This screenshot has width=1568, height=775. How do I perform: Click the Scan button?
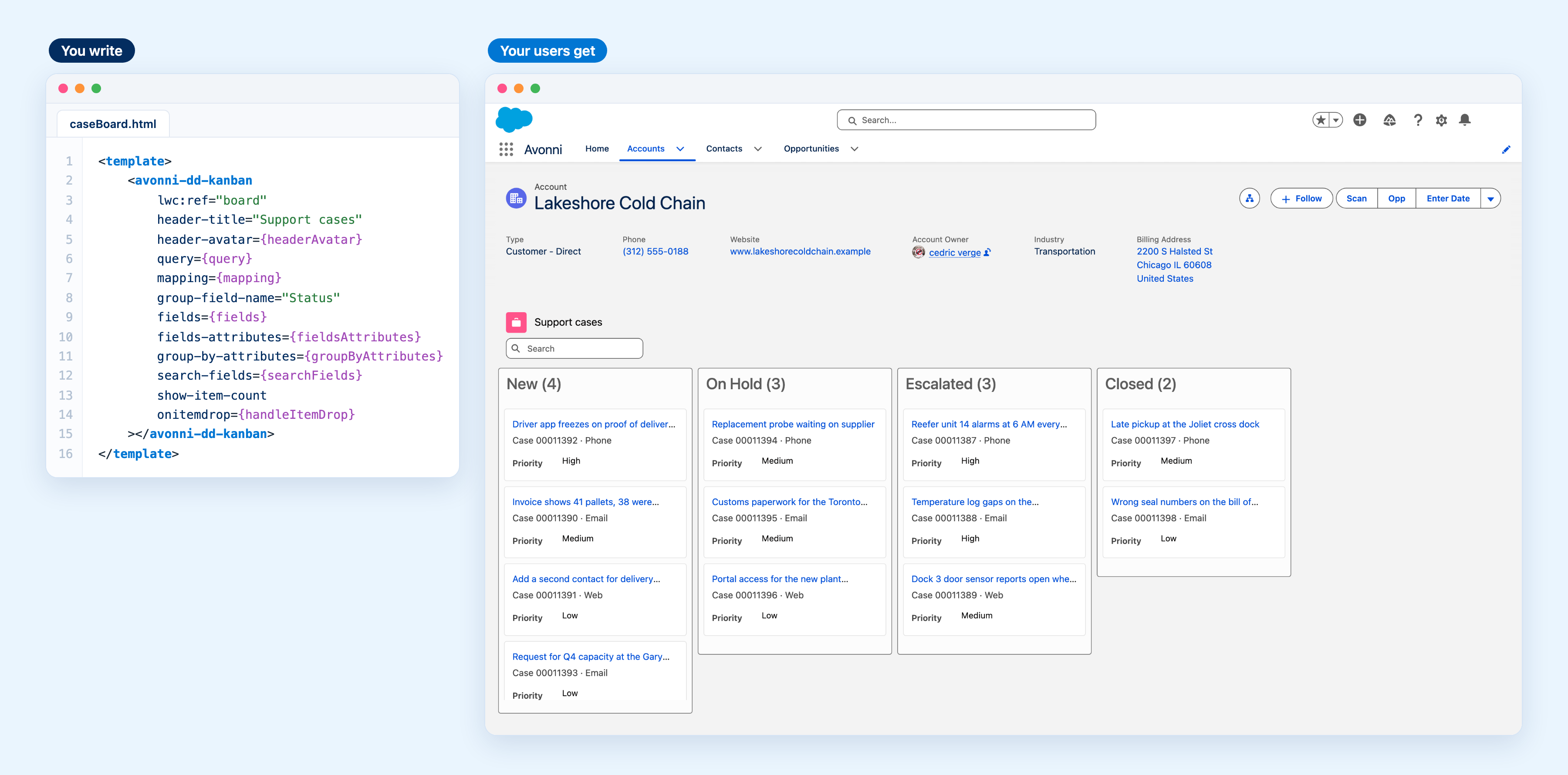coord(1356,199)
